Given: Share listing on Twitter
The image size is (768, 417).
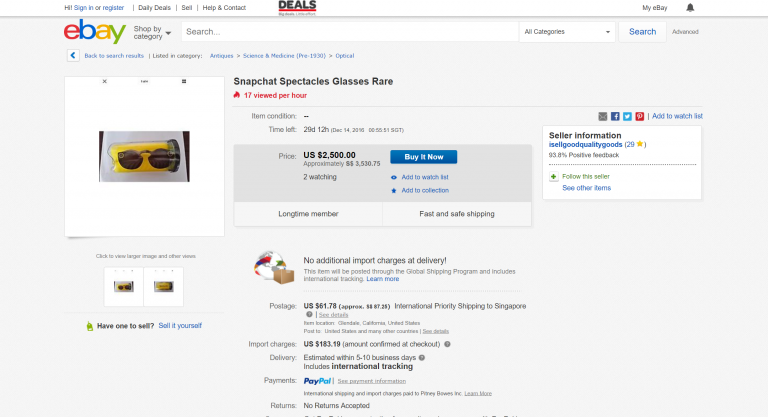Looking at the screenshot, I should [x=627, y=116].
